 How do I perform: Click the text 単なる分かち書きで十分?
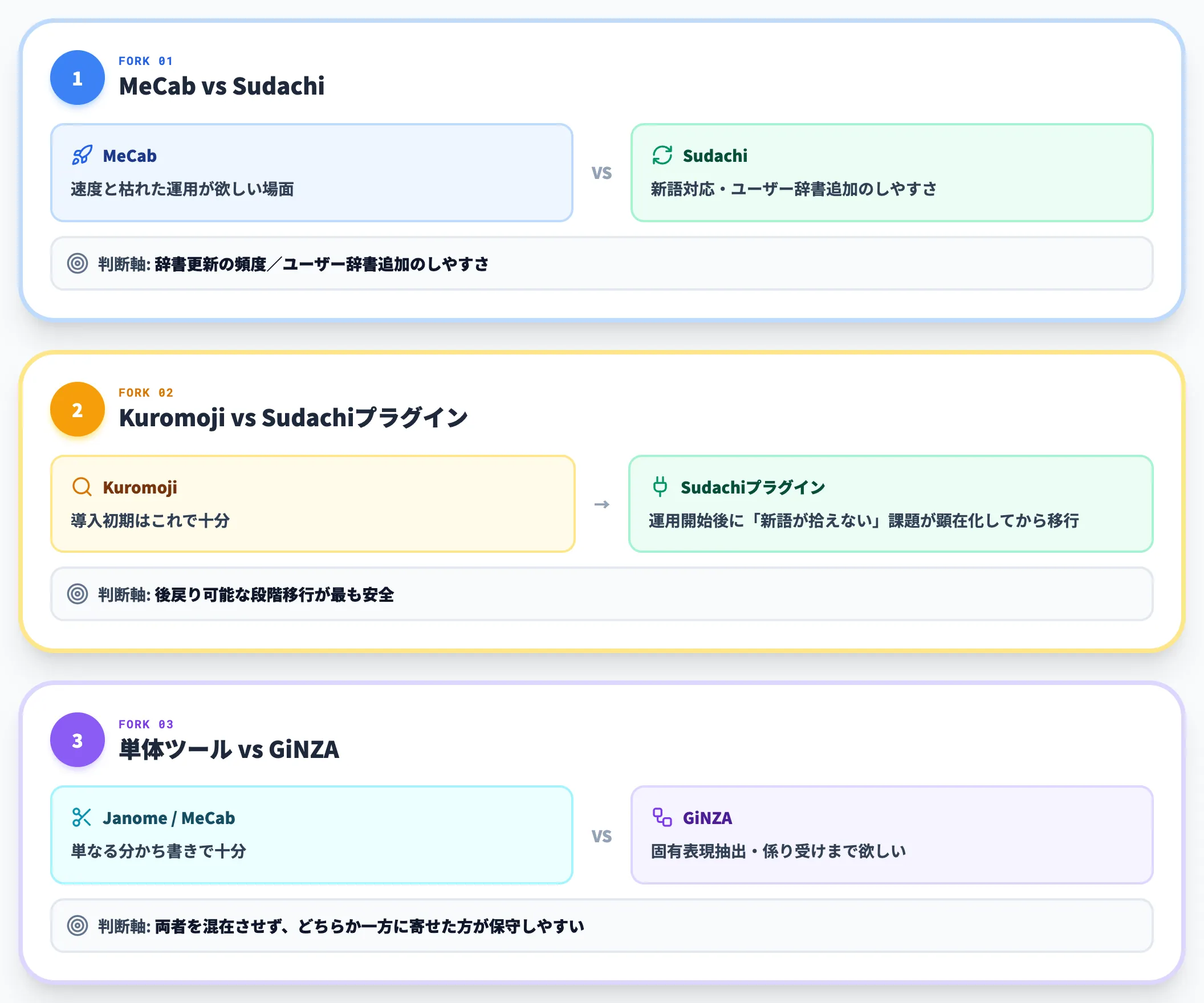coord(158,851)
